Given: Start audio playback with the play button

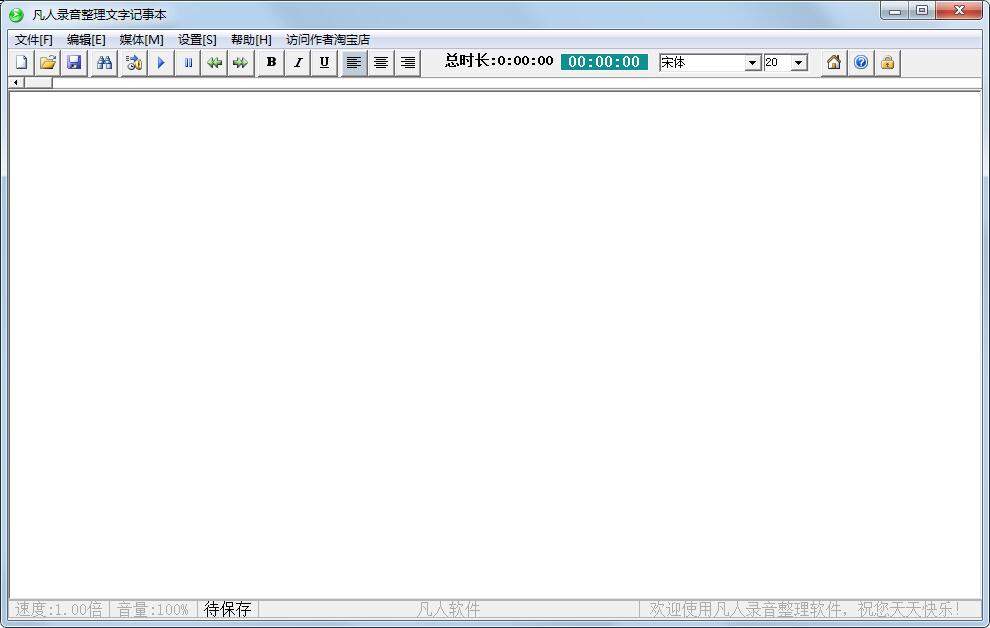Looking at the screenshot, I should pos(161,63).
